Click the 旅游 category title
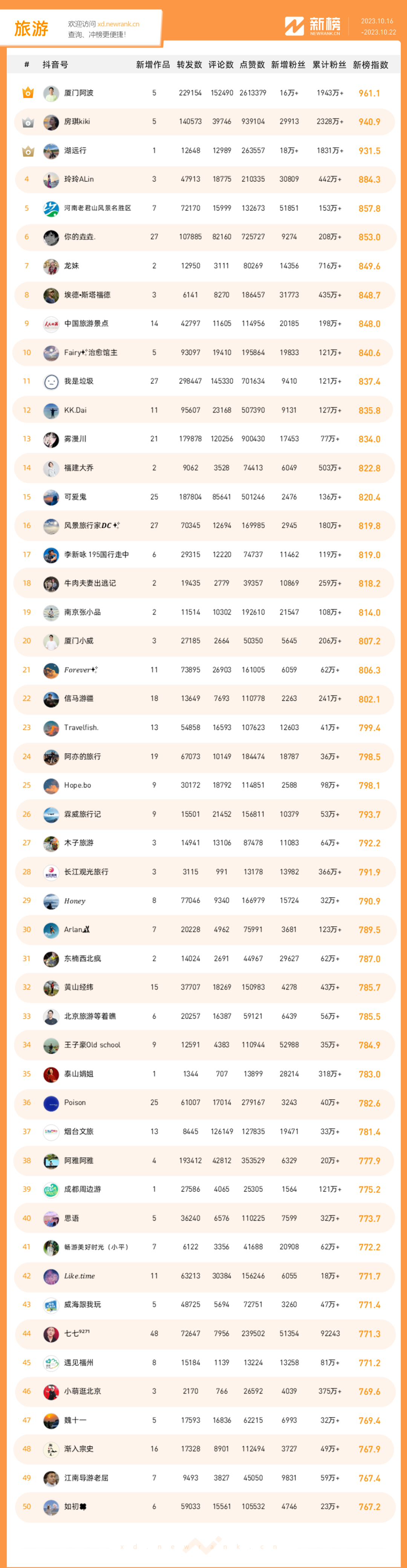Image resolution: width=407 pixels, height=1568 pixels. tap(31, 29)
